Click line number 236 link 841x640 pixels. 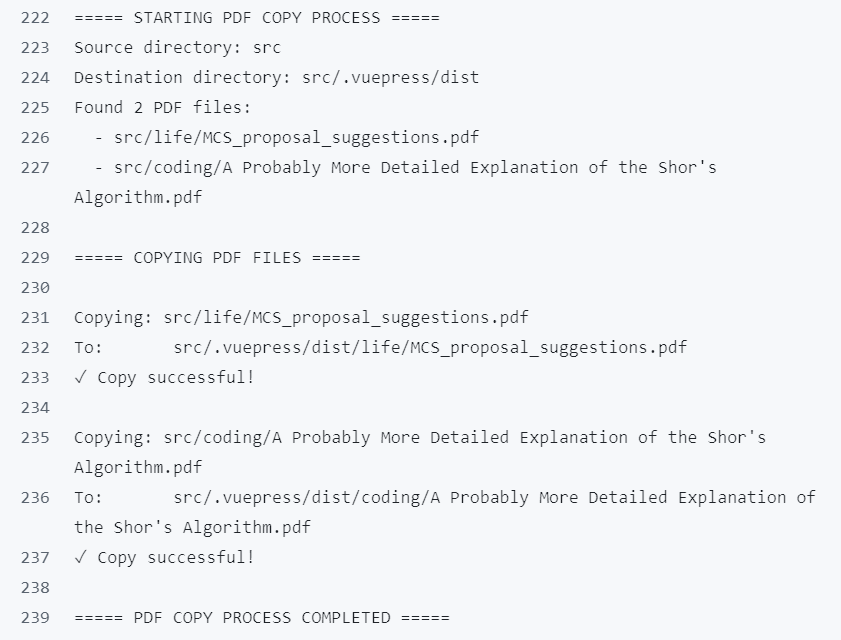click(35, 498)
